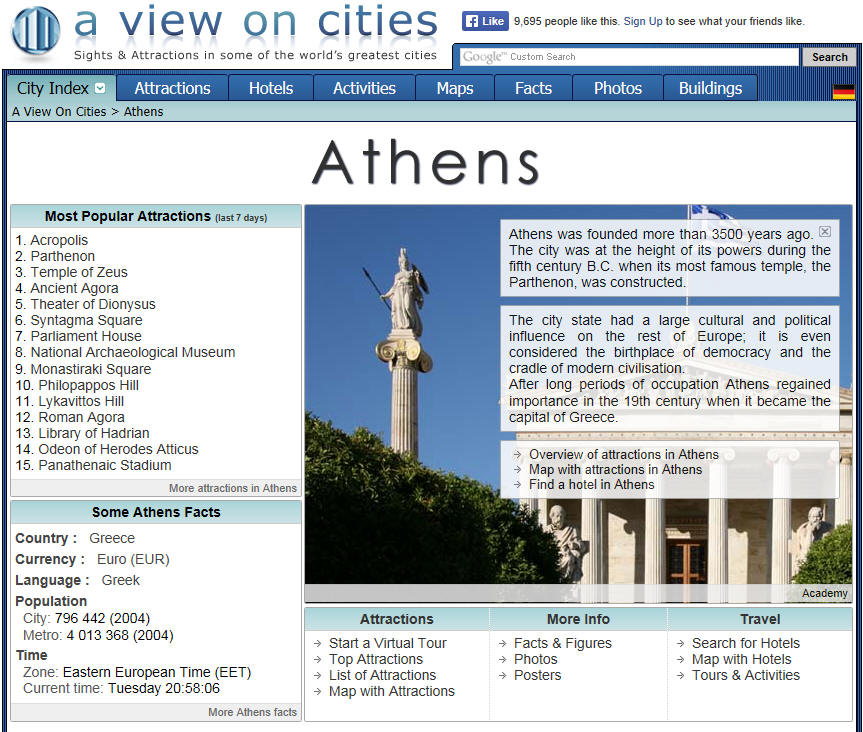This screenshot has height=732, width=863.
Task: Open the Maps tab
Action: point(455,88)
